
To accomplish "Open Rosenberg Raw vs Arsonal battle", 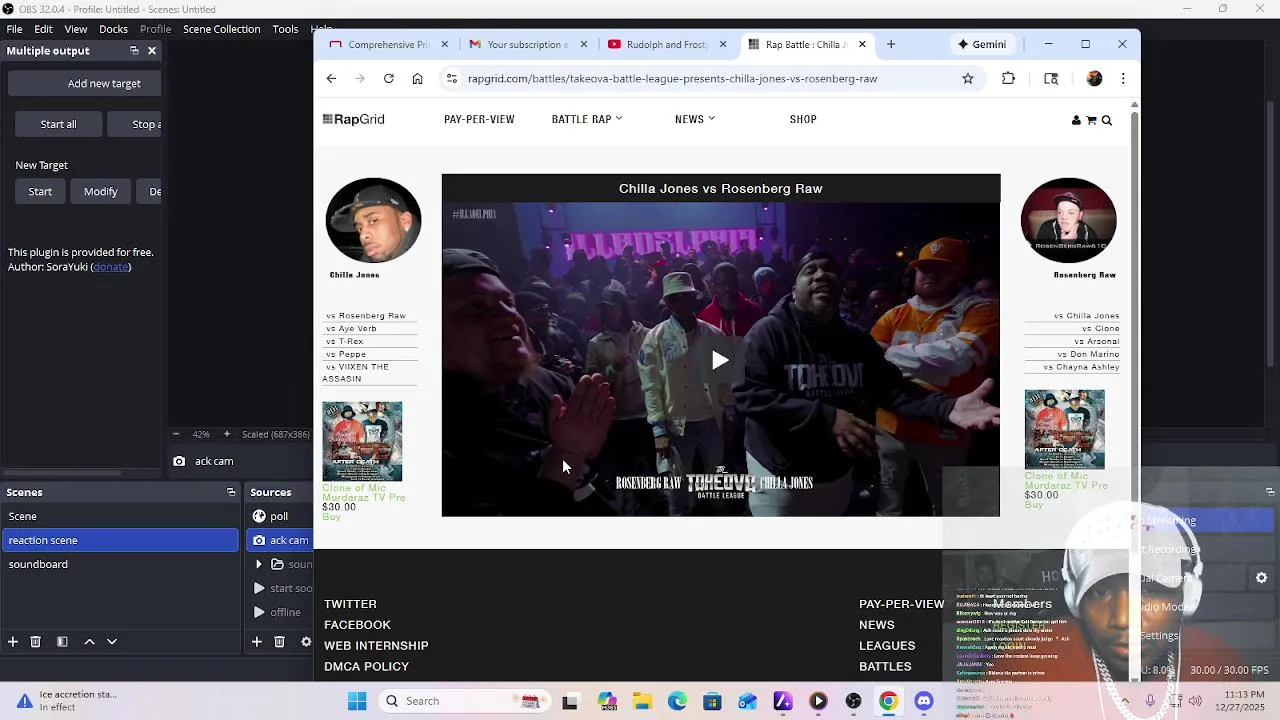I will (x=1096, y=342).
